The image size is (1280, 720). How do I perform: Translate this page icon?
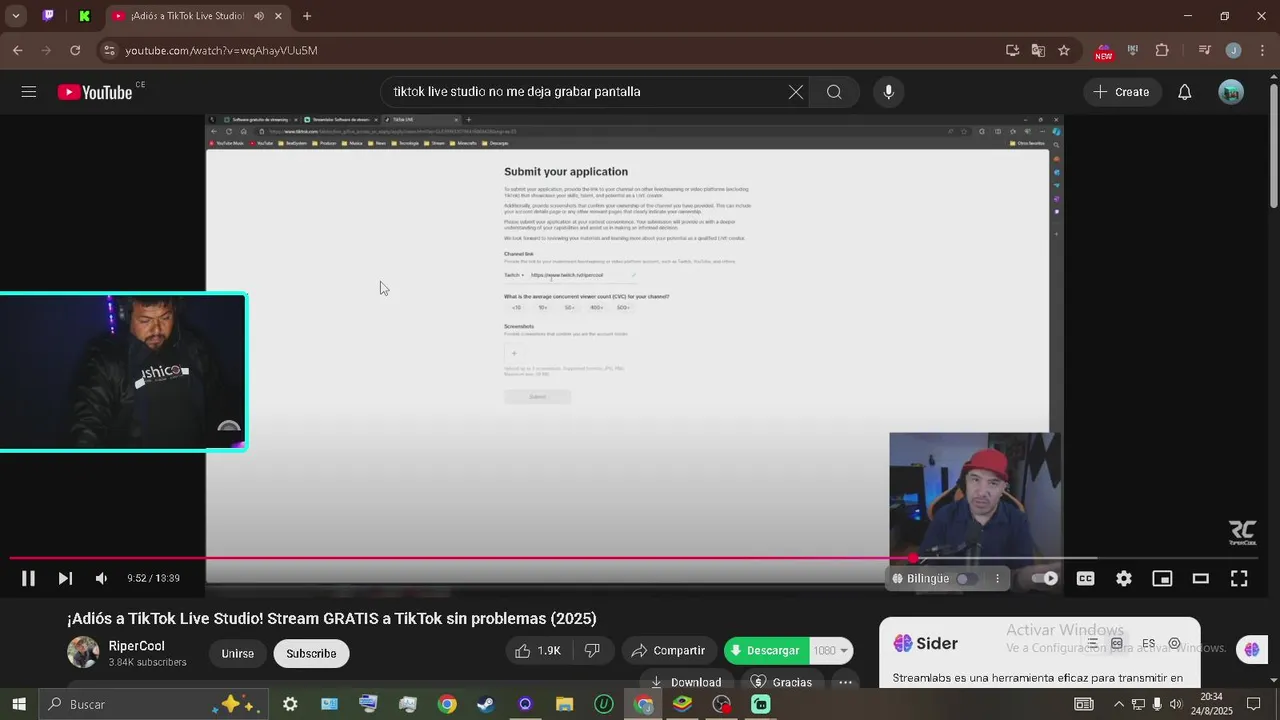click(x=1038, y=50)
